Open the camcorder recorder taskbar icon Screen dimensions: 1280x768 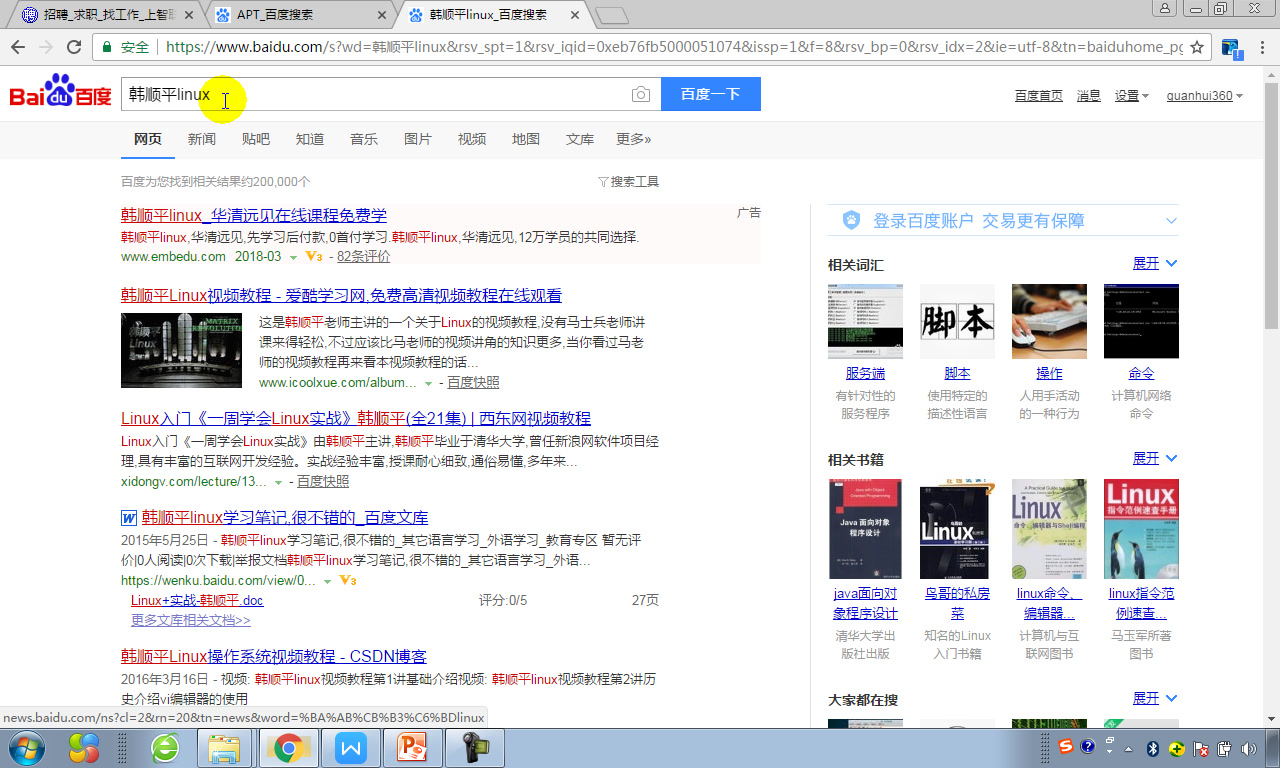click(474, 748)
